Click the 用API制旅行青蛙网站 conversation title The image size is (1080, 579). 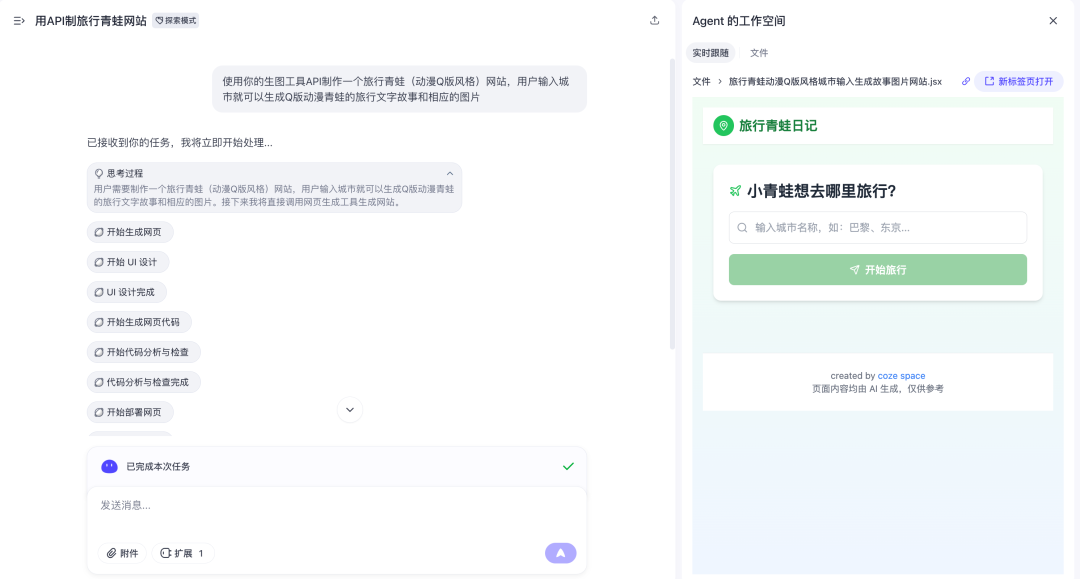tap(91, 21)
